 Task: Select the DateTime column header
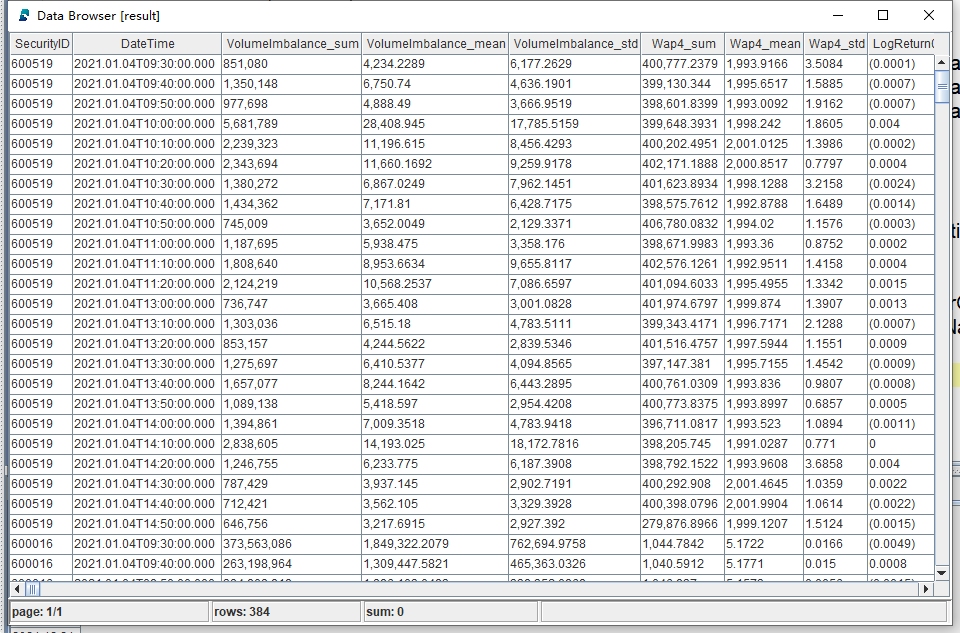pos(147,44)
